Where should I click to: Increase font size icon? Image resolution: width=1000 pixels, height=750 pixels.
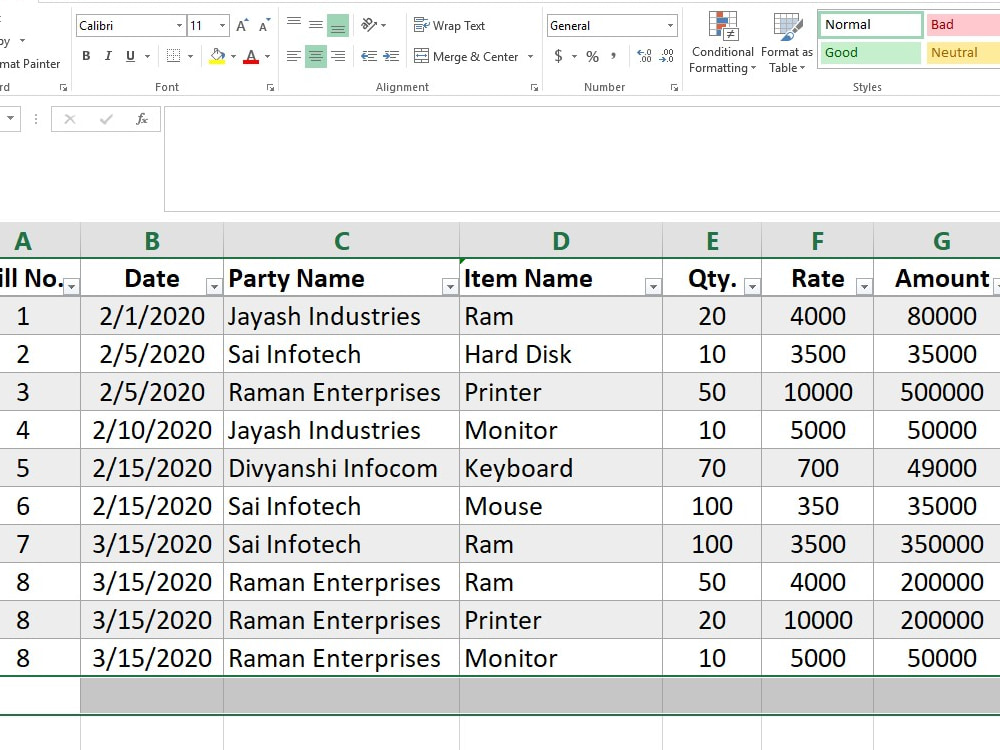point(242,26)
